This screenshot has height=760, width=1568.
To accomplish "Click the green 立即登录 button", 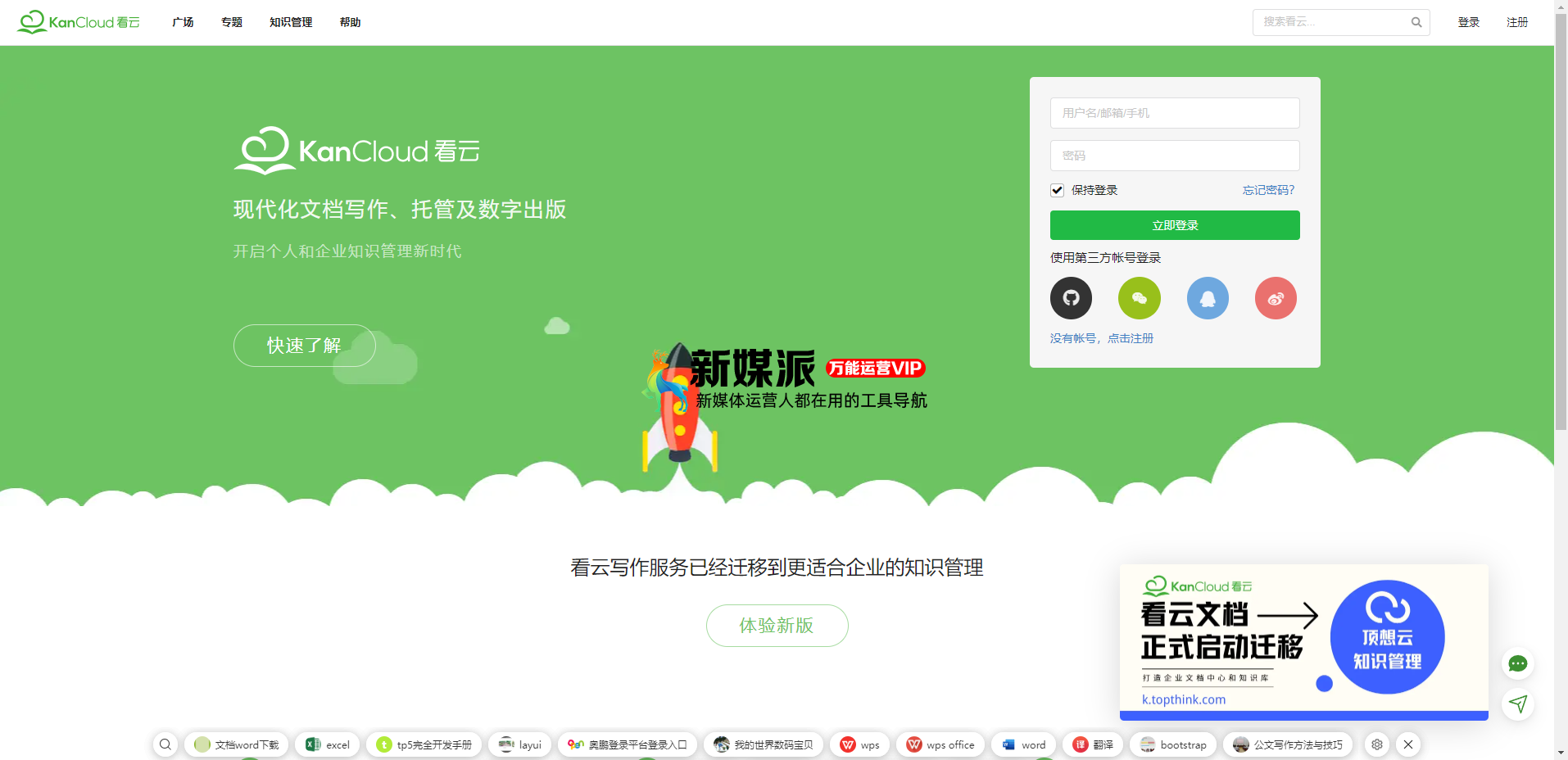I will [x=1175, y=225].
